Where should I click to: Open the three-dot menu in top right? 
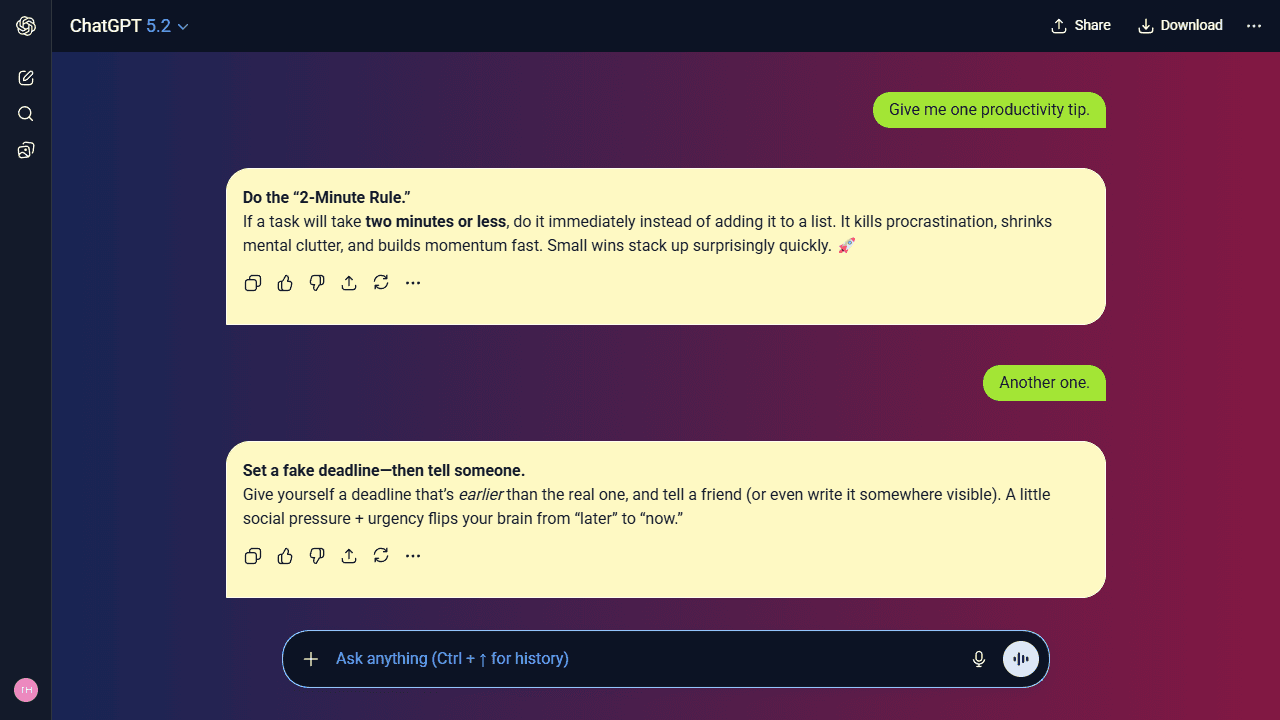click(1254, 26)
